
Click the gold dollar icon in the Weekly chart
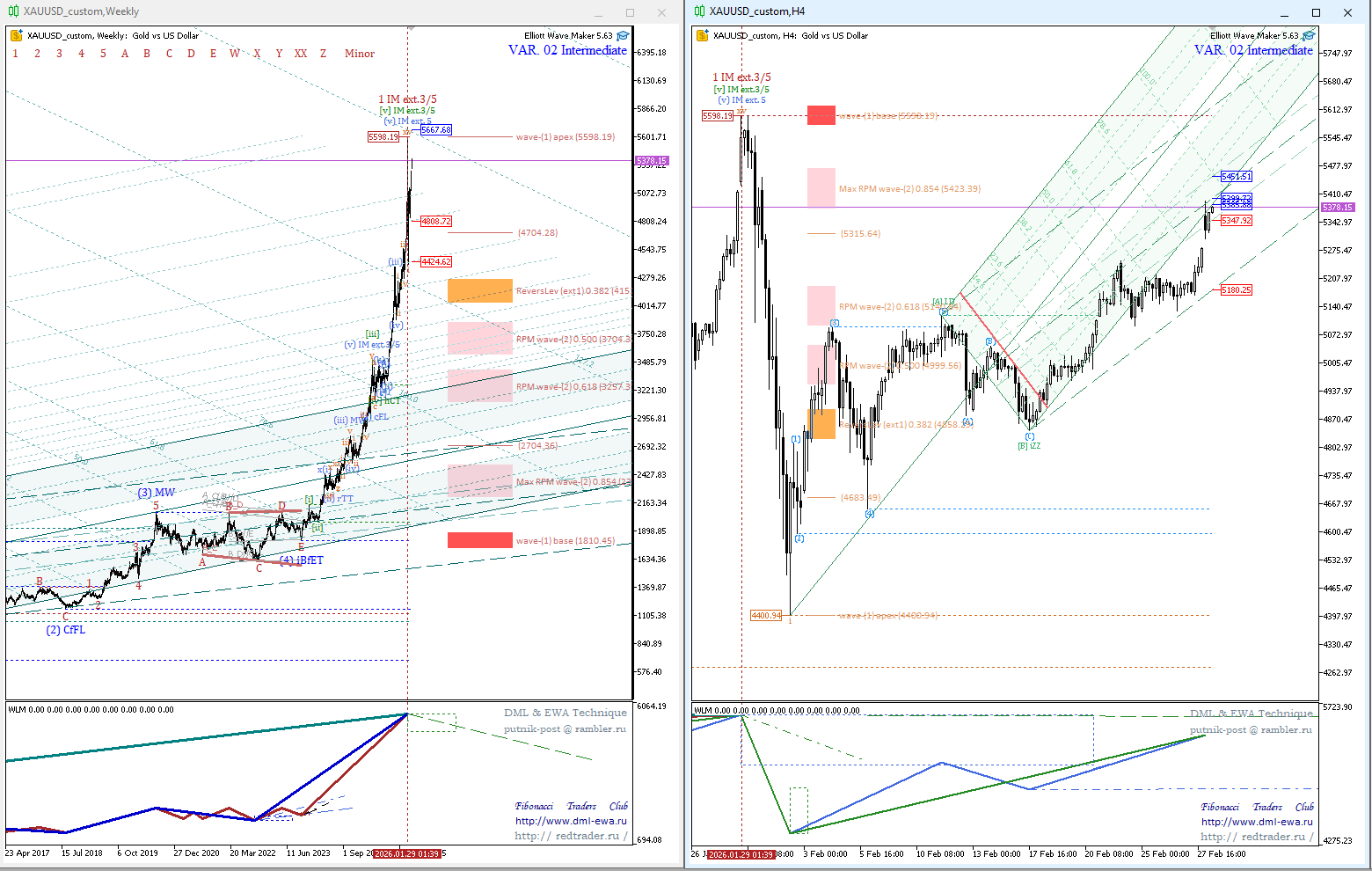coord(16,36)
